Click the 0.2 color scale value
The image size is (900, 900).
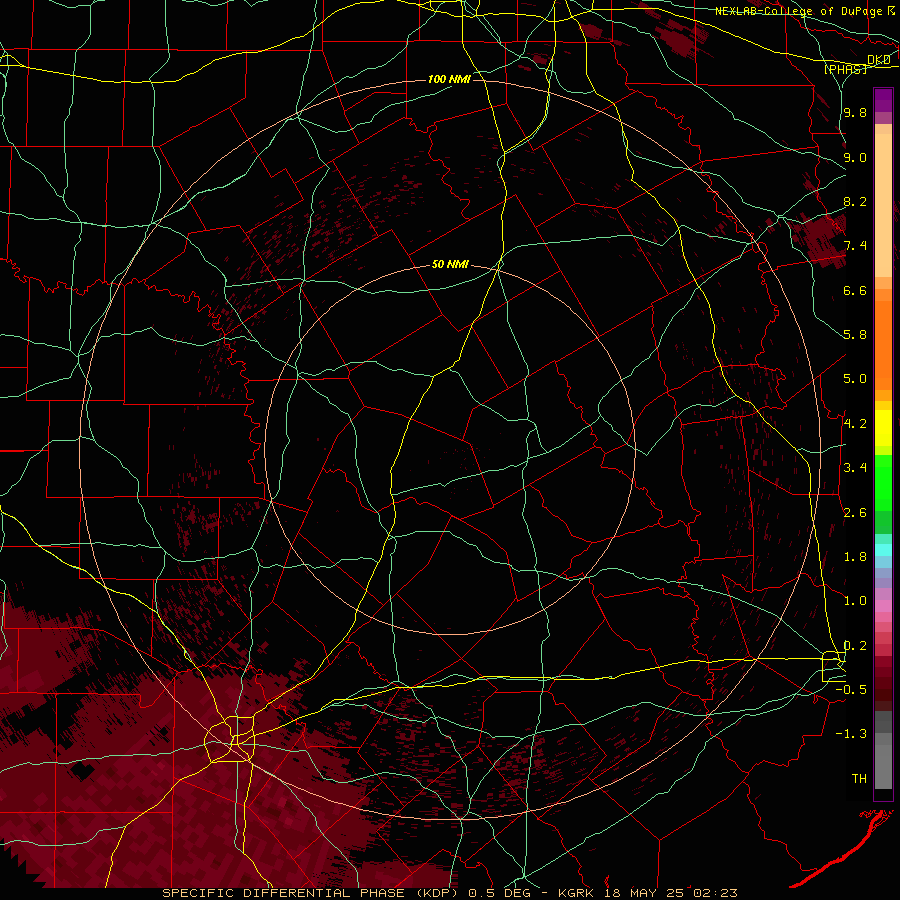pyautogui.click(x=855, y=646)
